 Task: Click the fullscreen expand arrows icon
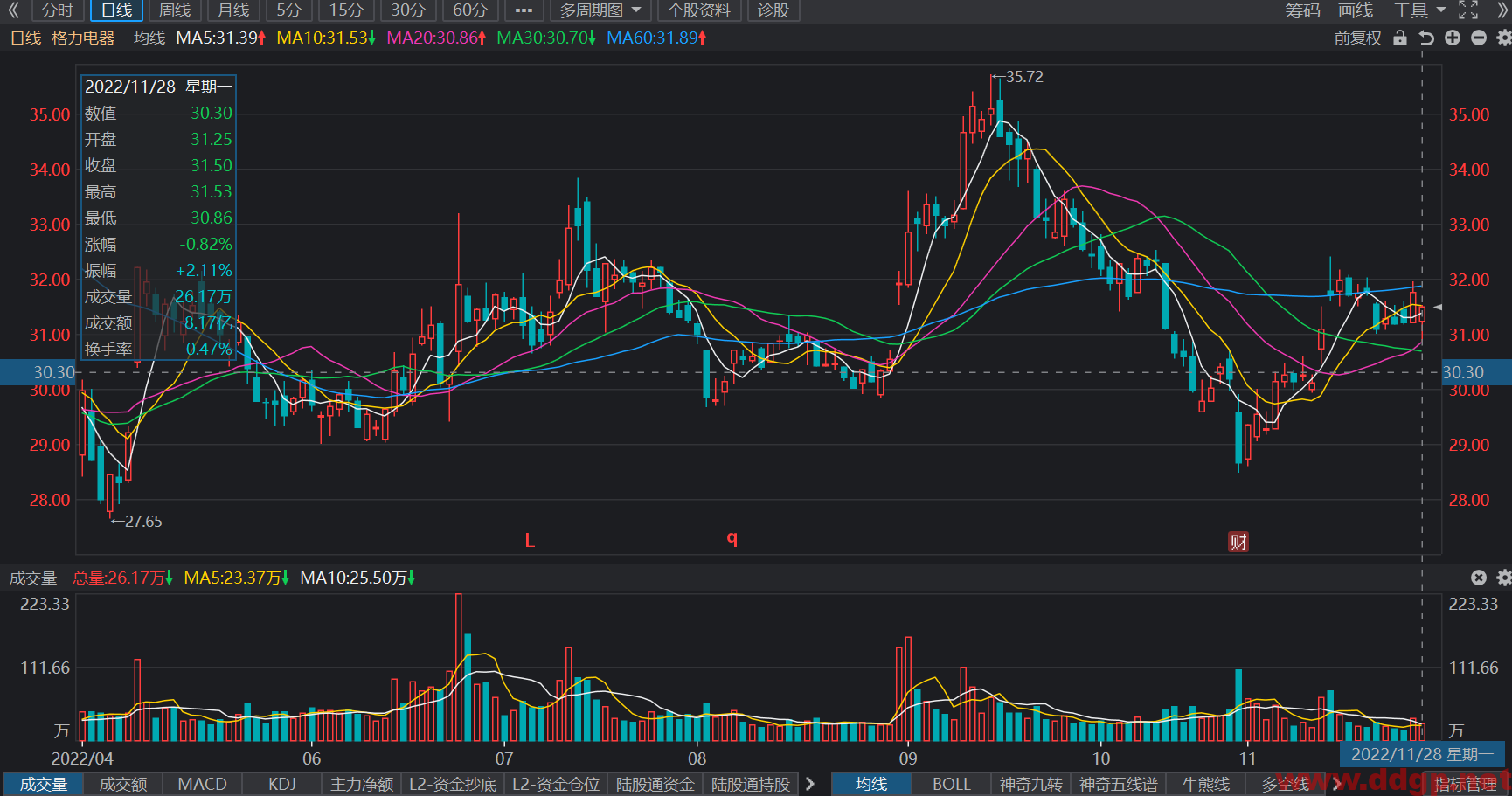click(1469, 10)
